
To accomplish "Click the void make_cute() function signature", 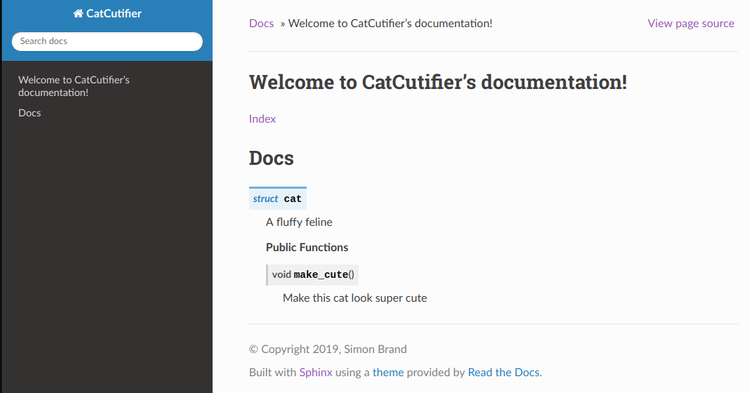I will point(313,274).
